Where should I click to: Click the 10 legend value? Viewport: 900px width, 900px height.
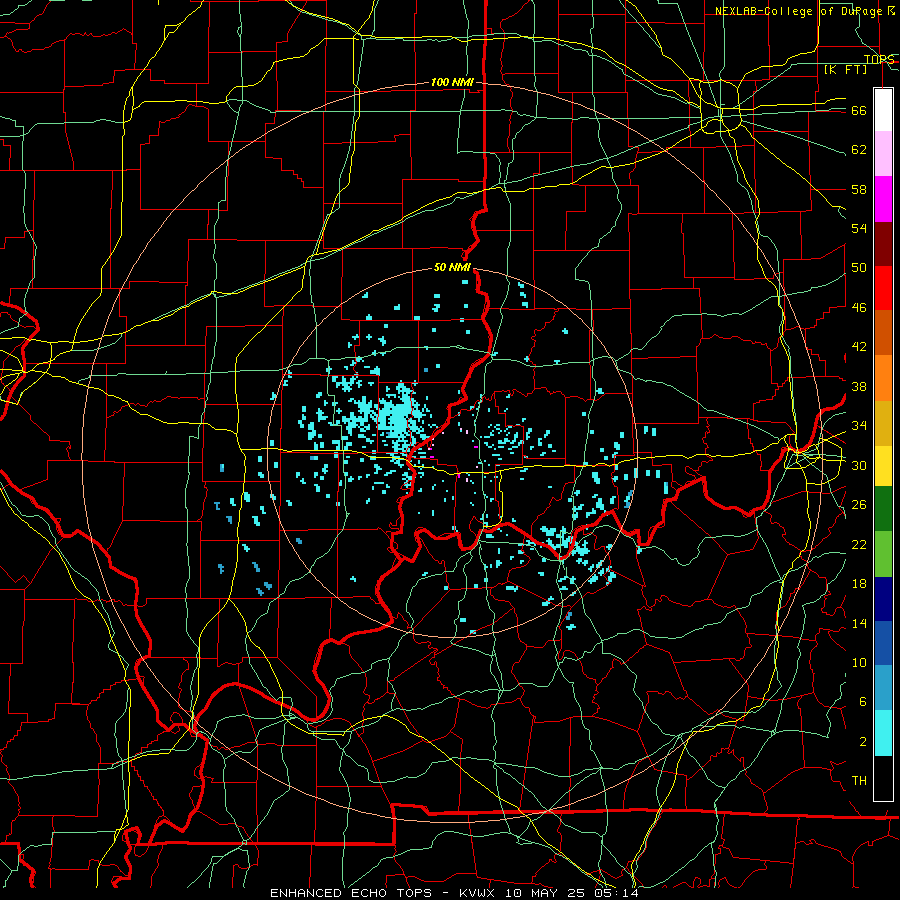click(859, 663)
